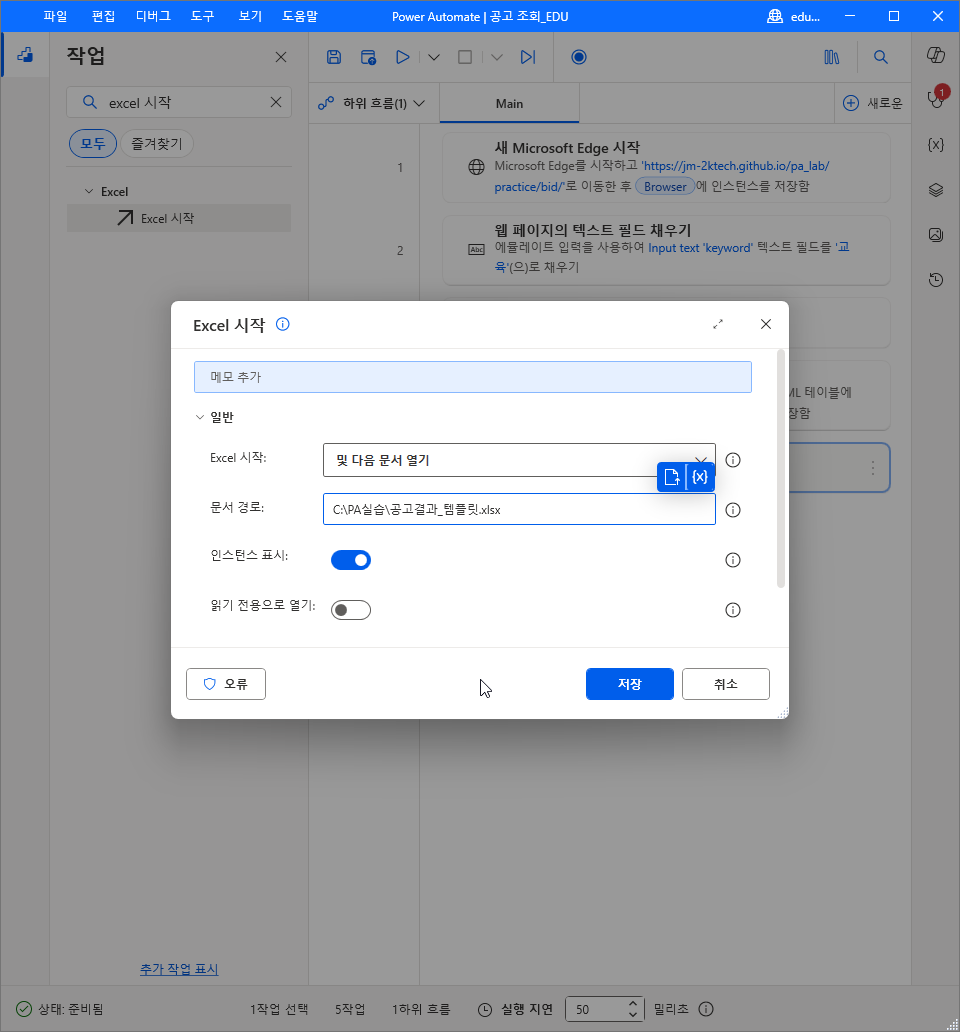Image resolution: width=960 pixels, height=1032 pixels.
Task: Open the 도구 menu
Action: click(203, 16)
